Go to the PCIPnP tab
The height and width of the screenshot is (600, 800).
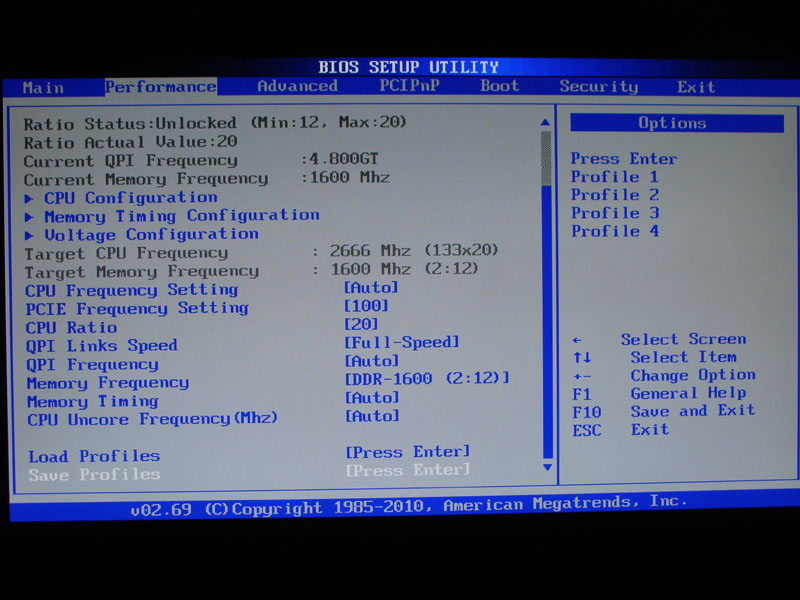[409, 85]
